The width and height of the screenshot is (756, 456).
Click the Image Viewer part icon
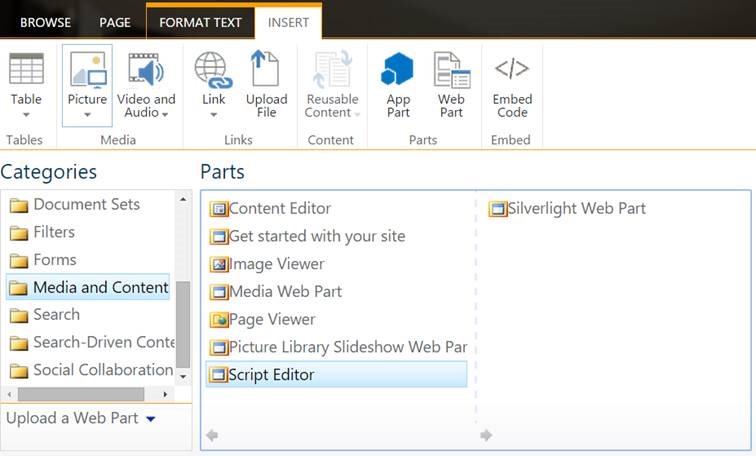point(219,265)
